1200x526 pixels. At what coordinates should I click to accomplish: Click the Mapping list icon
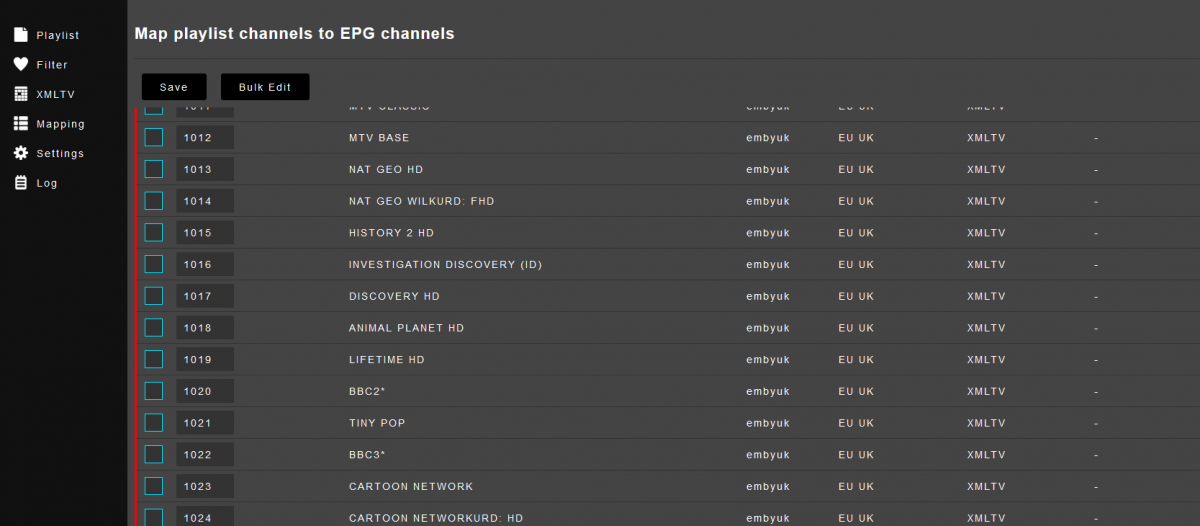coord(20,124)
